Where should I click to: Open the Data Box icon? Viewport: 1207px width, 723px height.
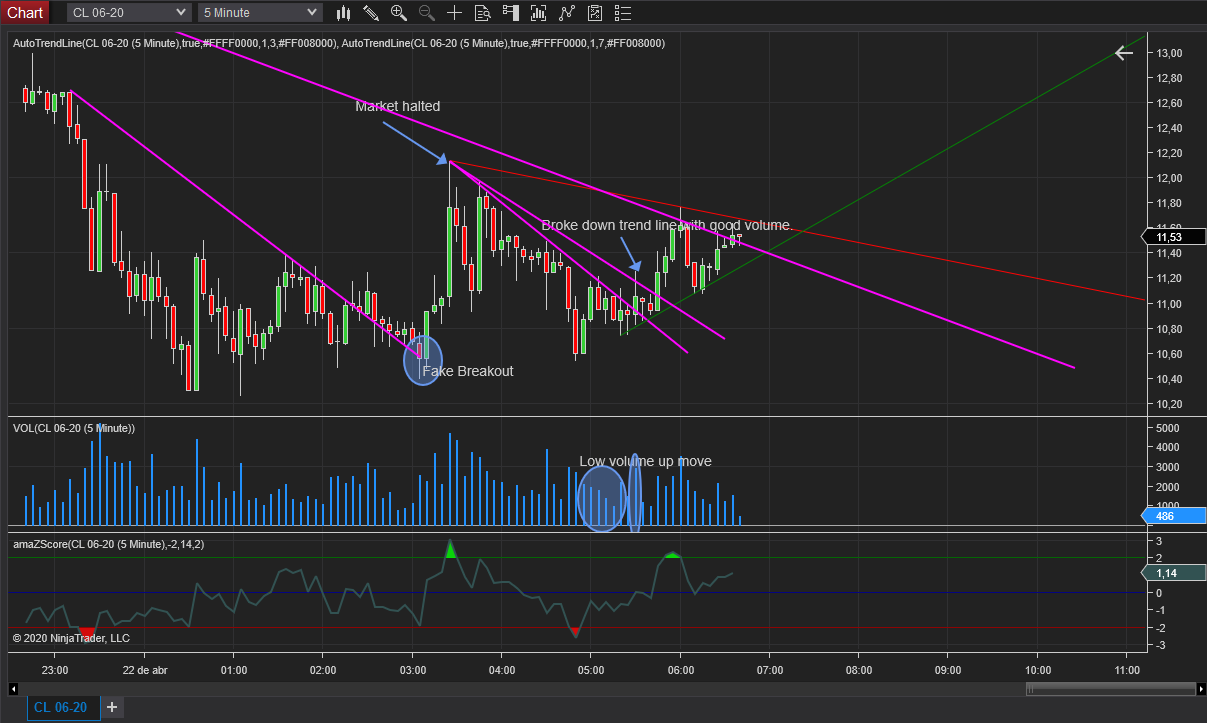(482, 13)
